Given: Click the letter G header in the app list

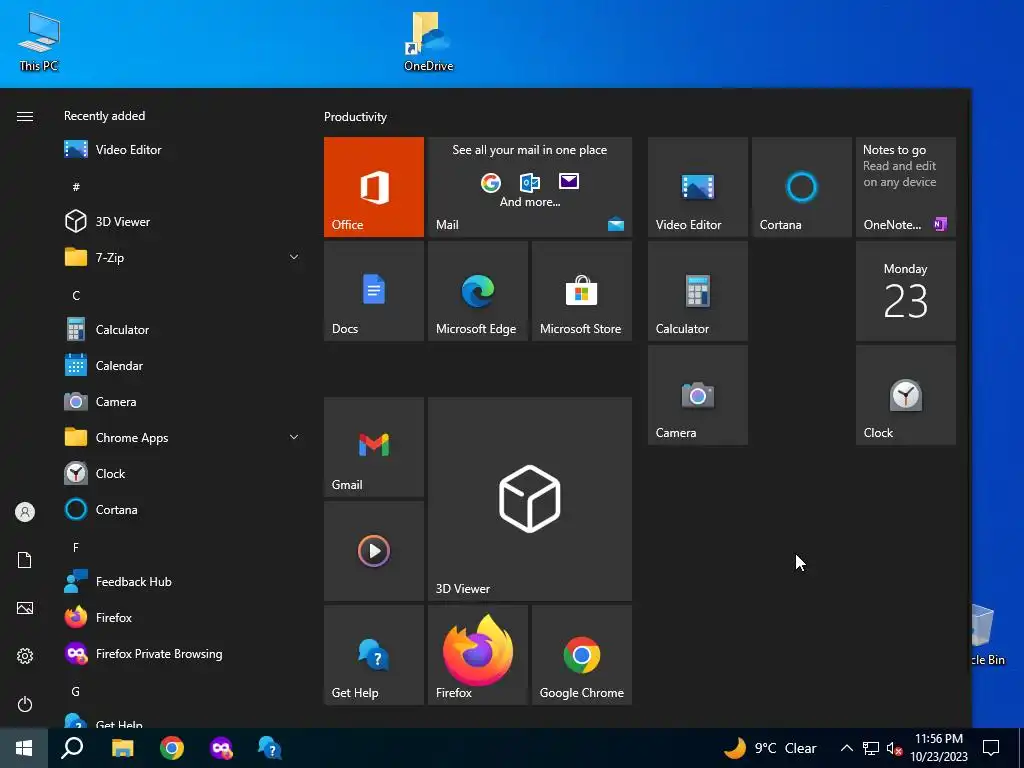Looking at the screenshot, I should tap(76, 691).
